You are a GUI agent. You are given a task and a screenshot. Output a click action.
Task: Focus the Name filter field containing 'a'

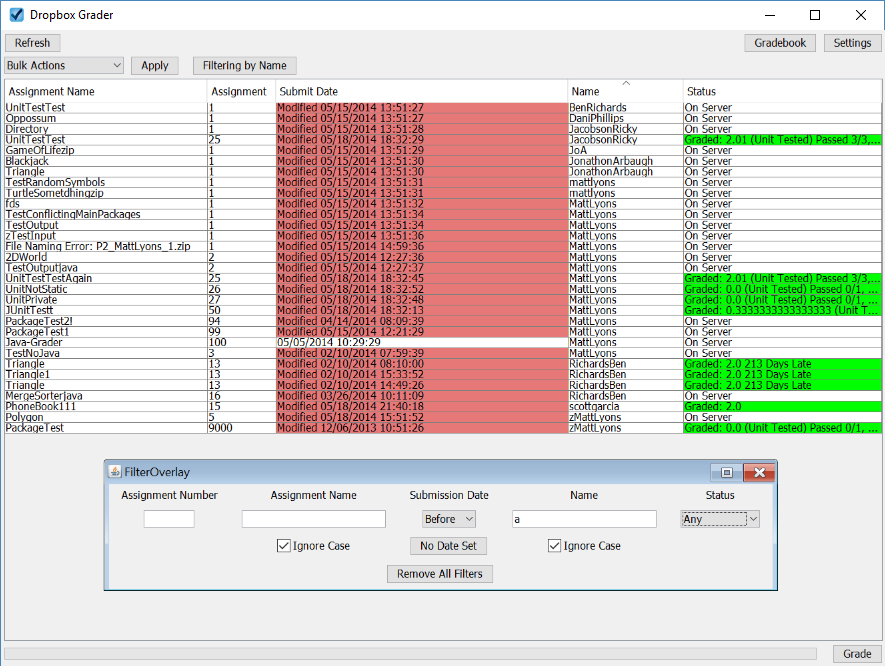click(584, 519)
